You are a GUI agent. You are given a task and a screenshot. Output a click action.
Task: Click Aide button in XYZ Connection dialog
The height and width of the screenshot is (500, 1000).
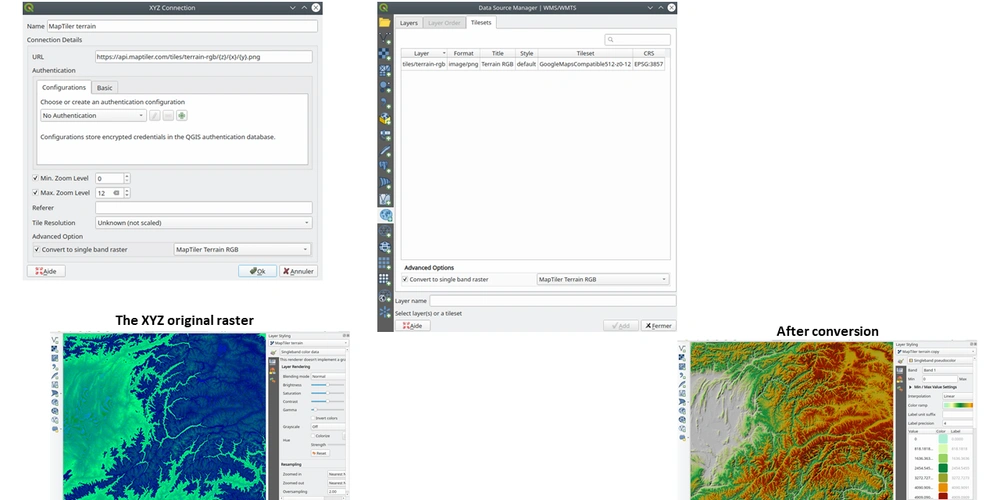point(46,271)
